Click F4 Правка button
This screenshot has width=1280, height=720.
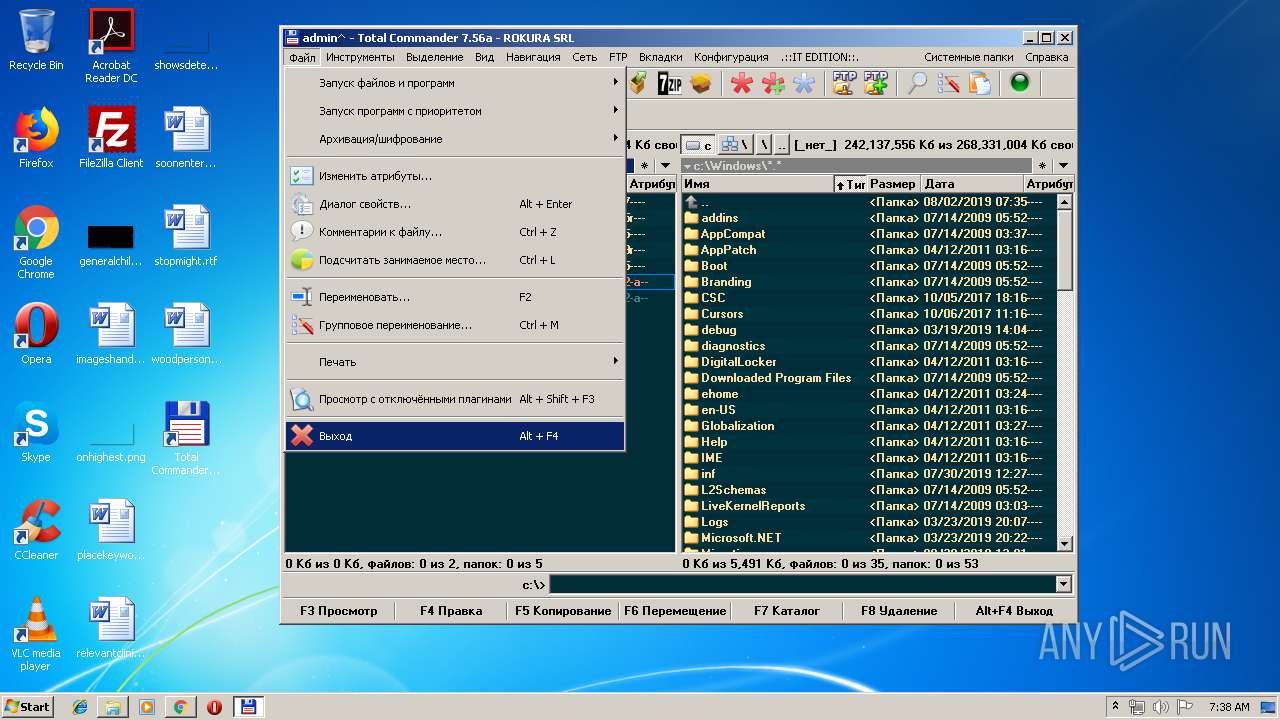pyautogui.click(x=451, y=610)
